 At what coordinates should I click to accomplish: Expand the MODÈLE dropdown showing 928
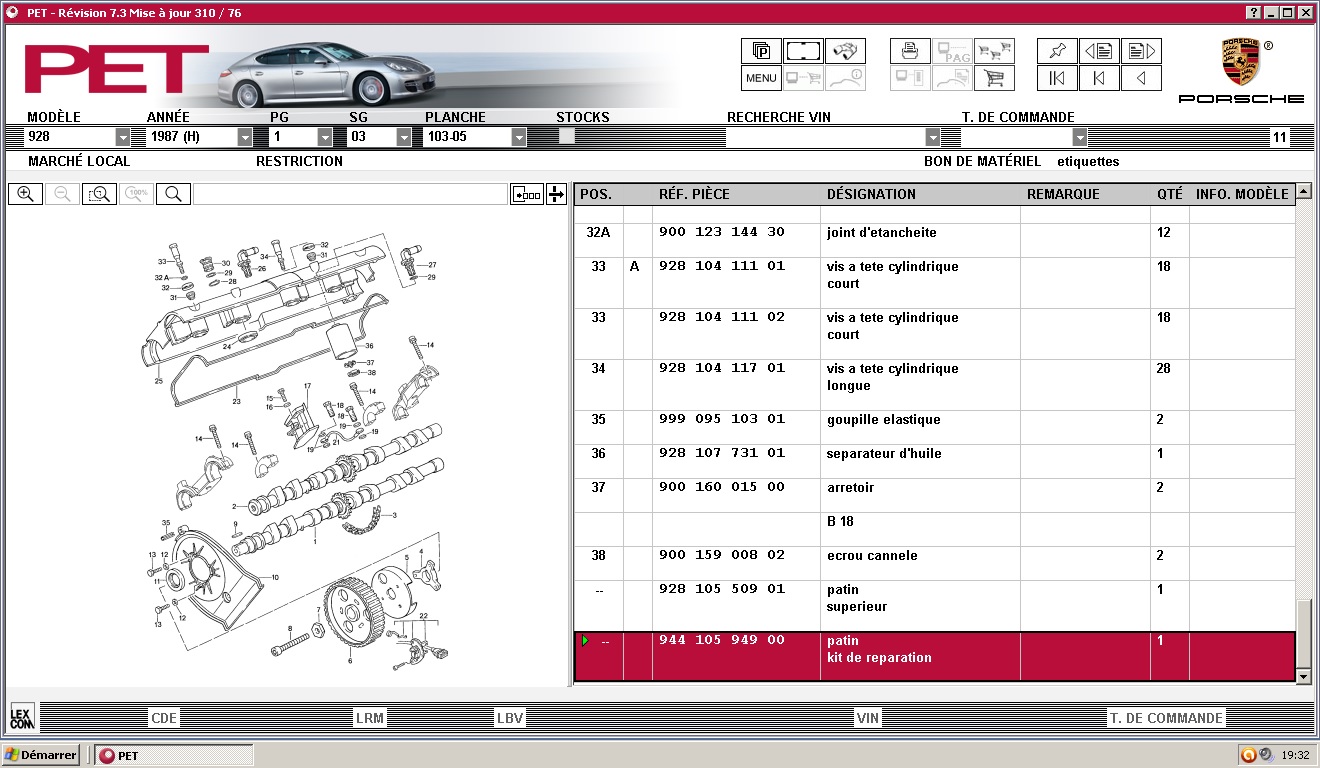(123, 137)
